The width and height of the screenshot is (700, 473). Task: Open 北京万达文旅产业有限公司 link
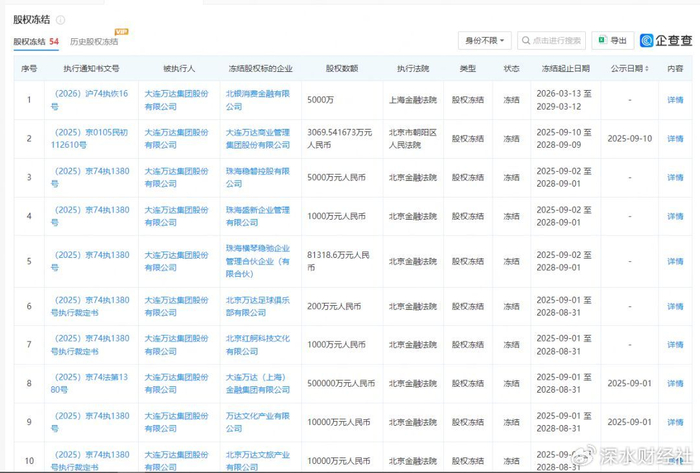258,461
